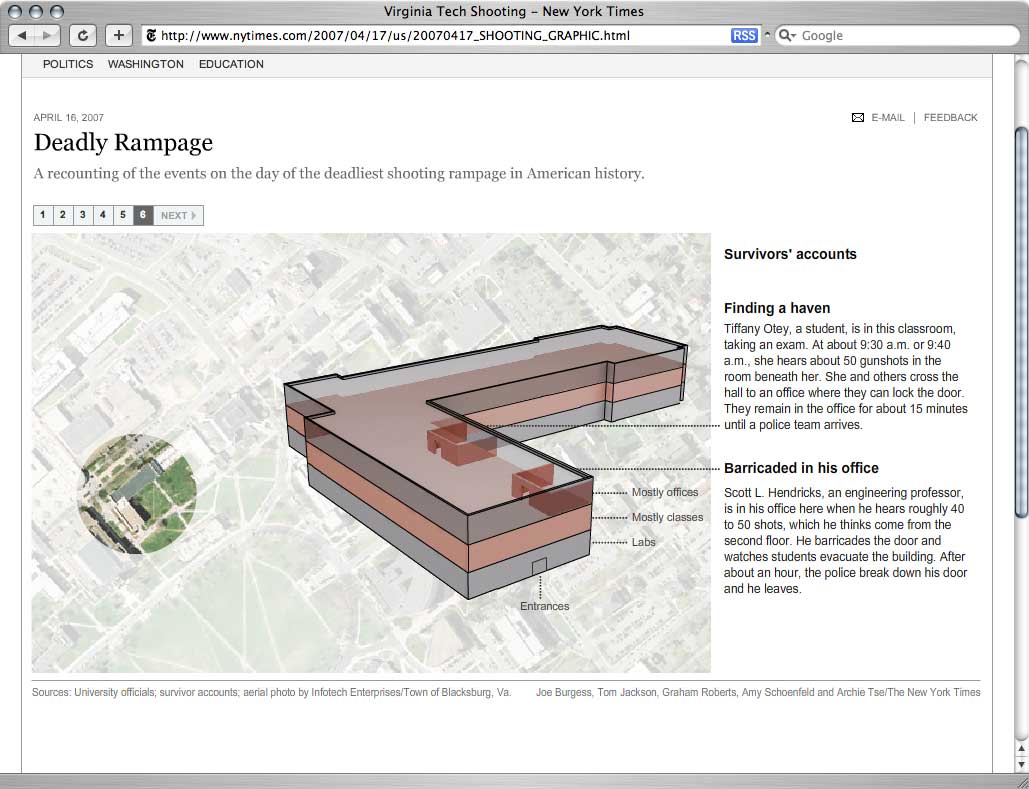
Task: Open the EDUCATION section
Action: pos(231,64)
